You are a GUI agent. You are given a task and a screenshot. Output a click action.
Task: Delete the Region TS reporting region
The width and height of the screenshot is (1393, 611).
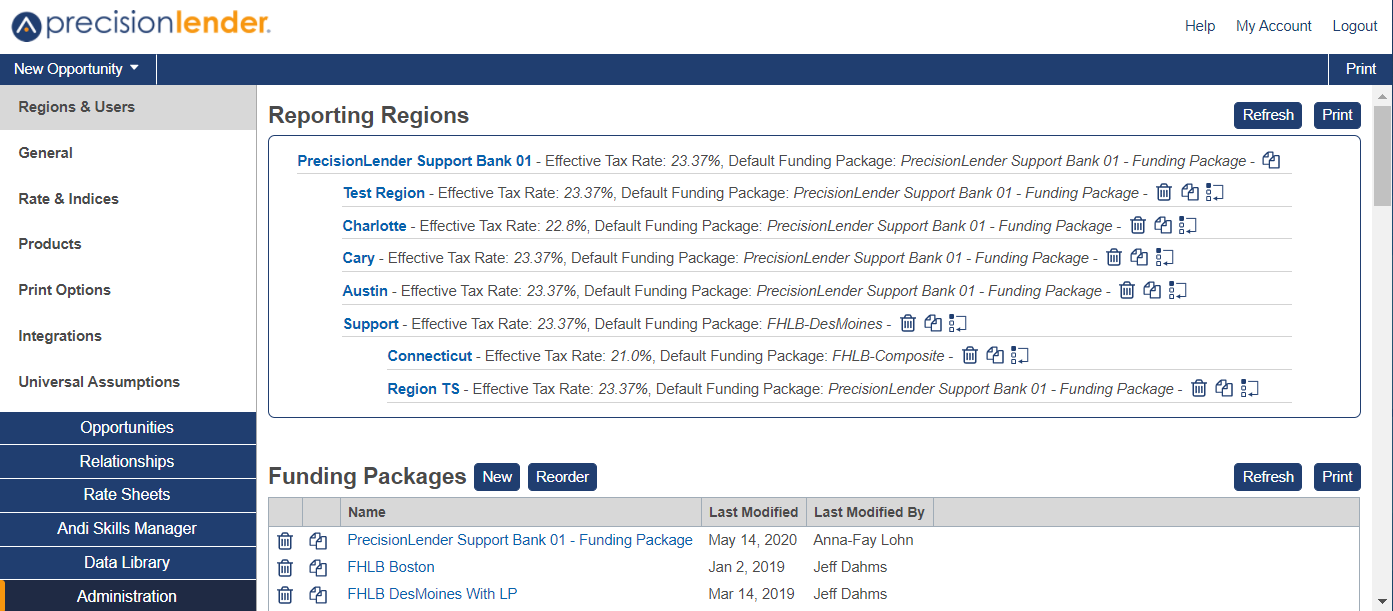click(x=1199, y=388)
